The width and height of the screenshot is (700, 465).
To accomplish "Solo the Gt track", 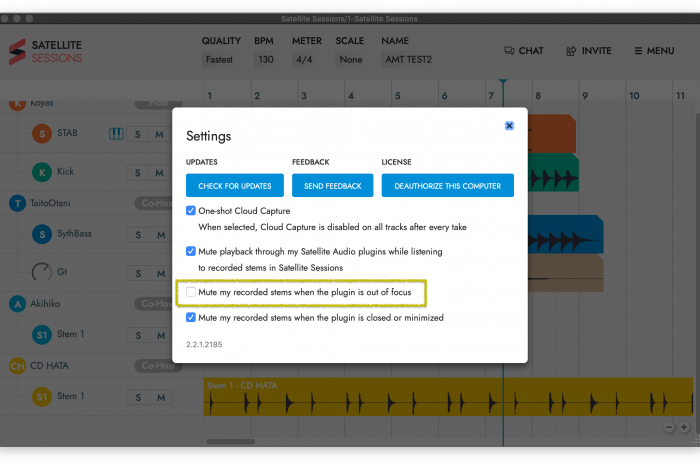I will tap(138, 274).
